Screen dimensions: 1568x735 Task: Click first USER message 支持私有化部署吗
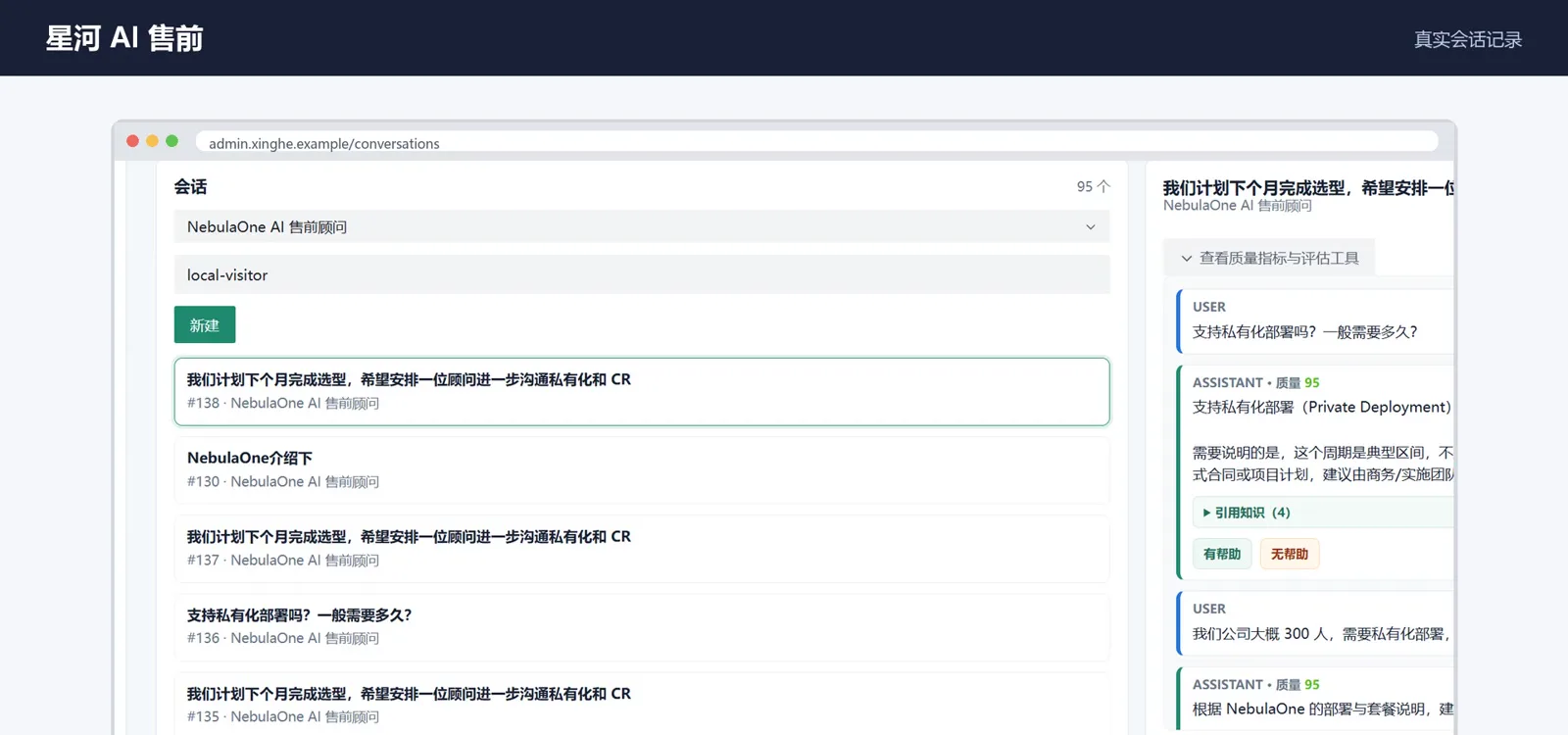tap(1315, 321)
